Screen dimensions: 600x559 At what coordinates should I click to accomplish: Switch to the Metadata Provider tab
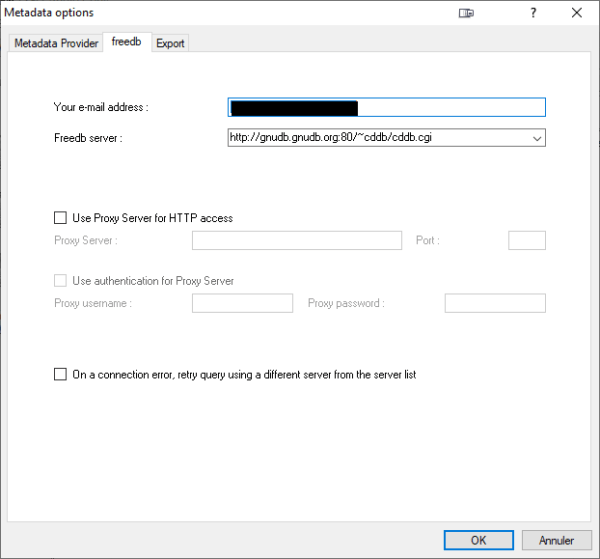(56, 43)
